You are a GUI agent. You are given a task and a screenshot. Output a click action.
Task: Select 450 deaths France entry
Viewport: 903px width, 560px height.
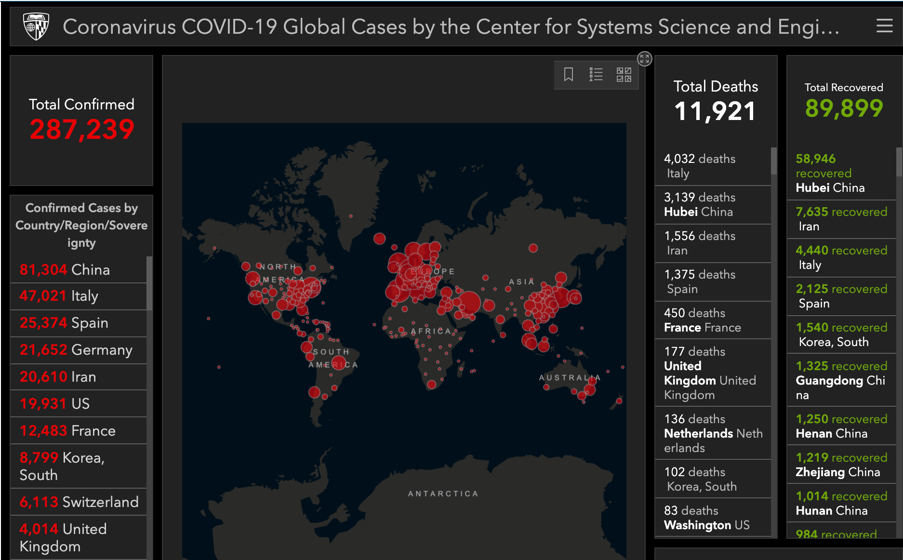(x=713, y=320)
